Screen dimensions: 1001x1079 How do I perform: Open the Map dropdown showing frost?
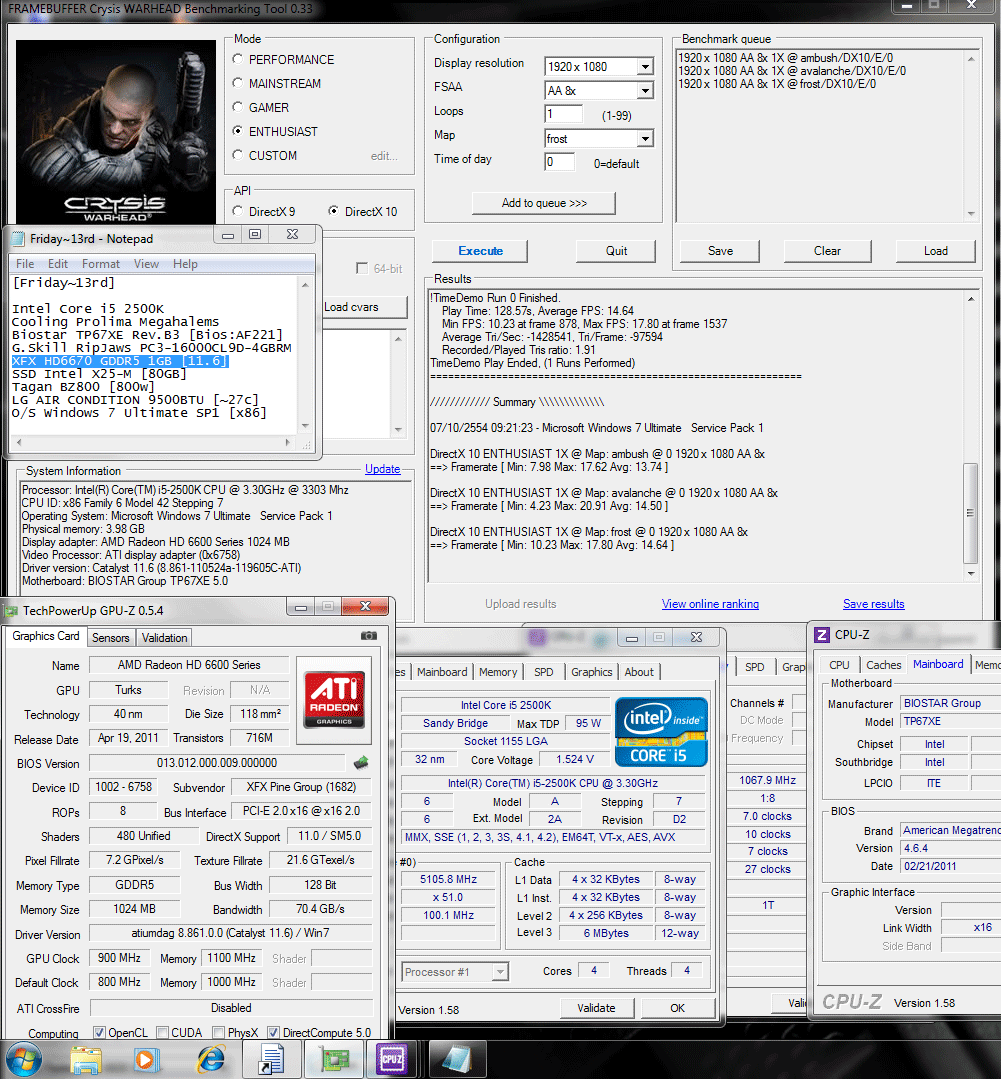[645, 139]
